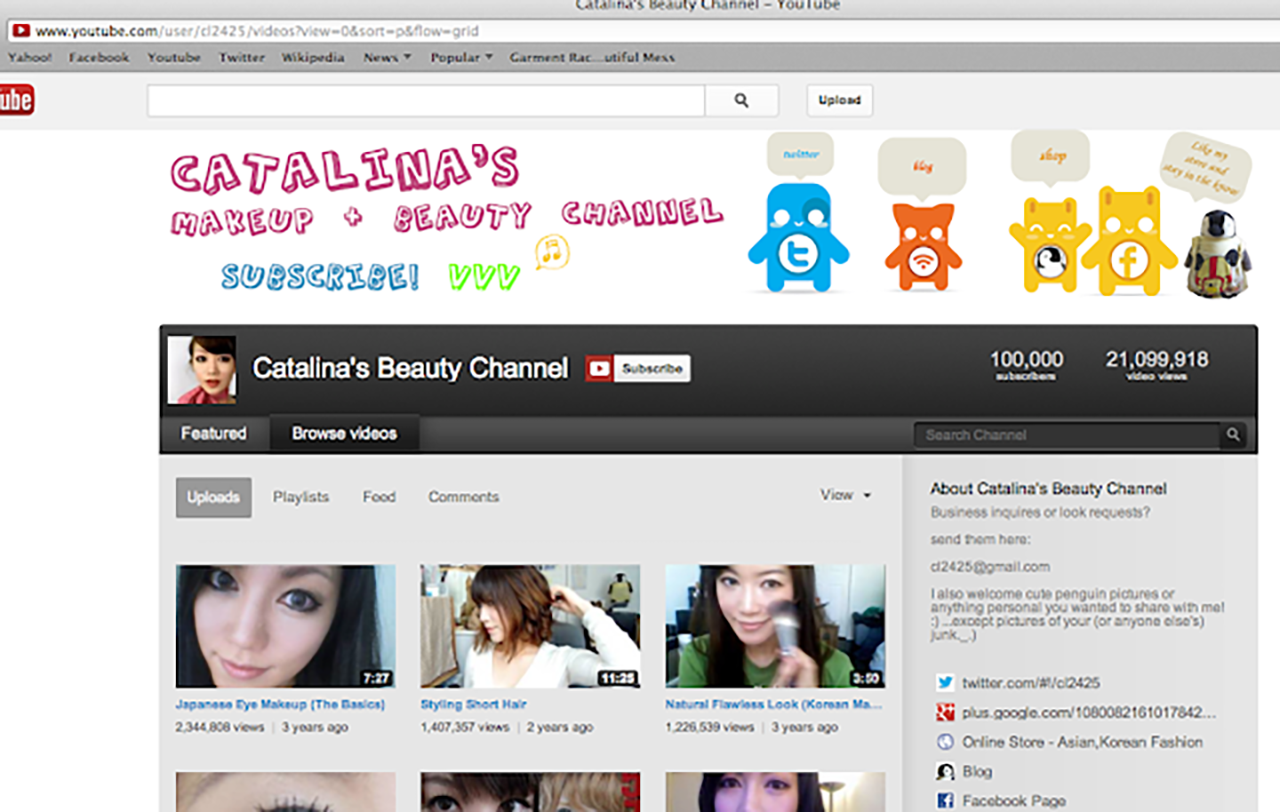The height and width of the screenshot is (812, 1280).
Task: Click the Japanese Eye Makeup (The Basics) title
Action: pos(280,704)
